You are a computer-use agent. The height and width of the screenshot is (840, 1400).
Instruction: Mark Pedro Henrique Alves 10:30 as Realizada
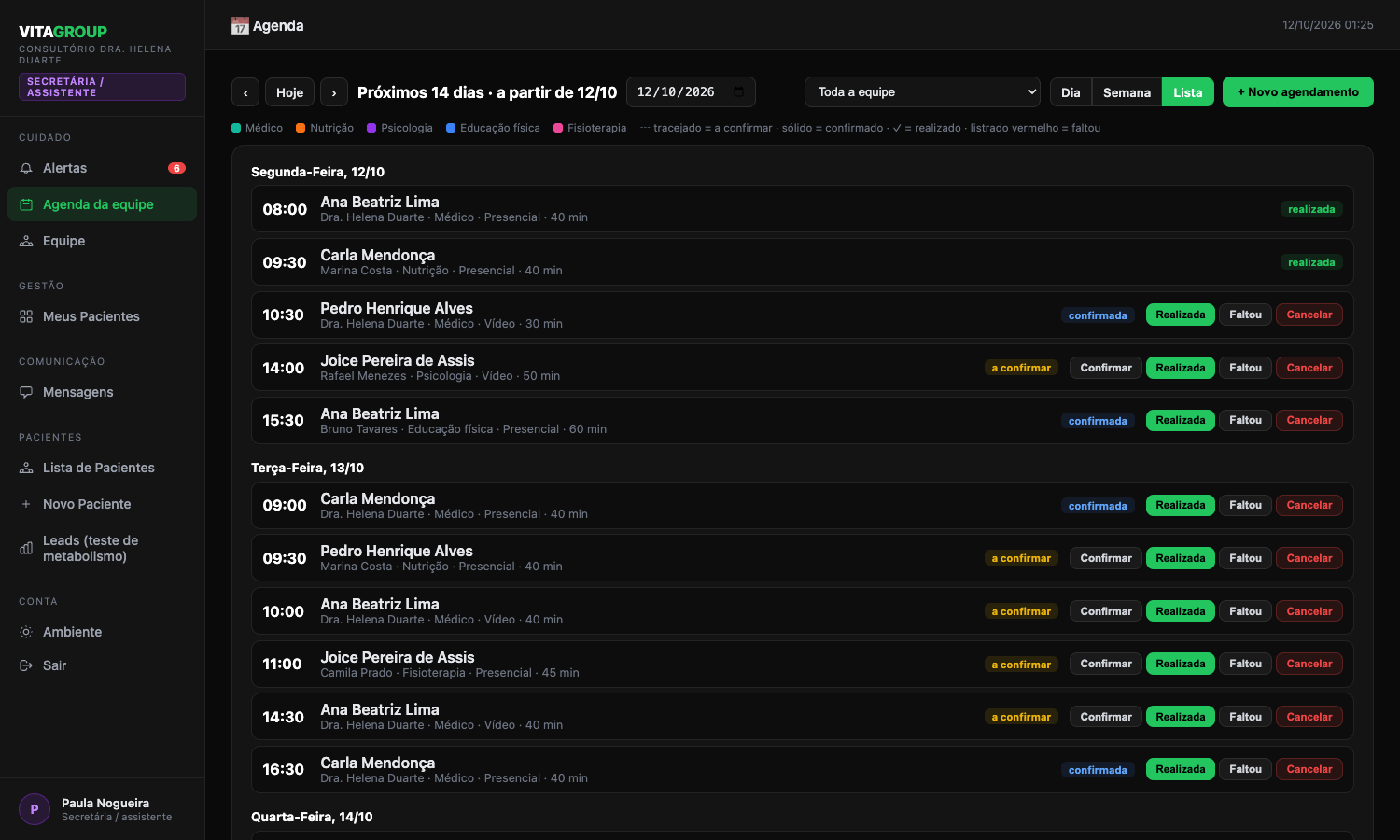1181,315
